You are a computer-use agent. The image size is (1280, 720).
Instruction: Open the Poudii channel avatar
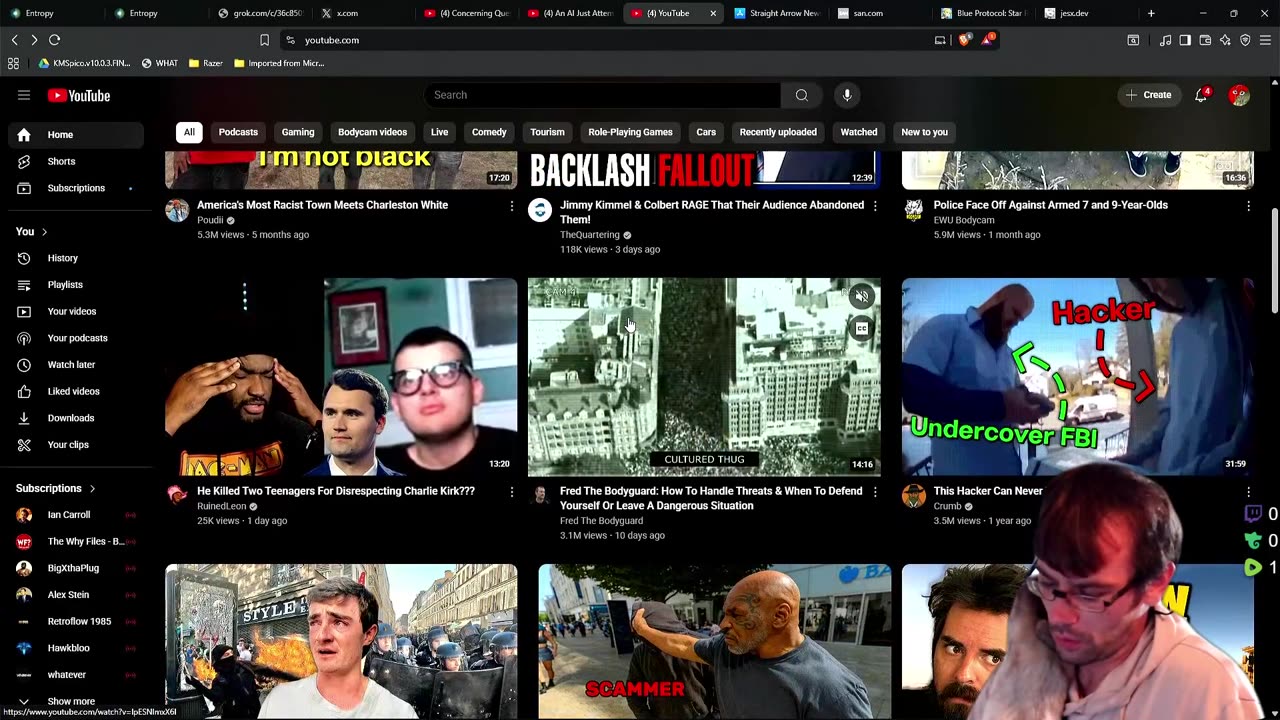pos(177,210)
